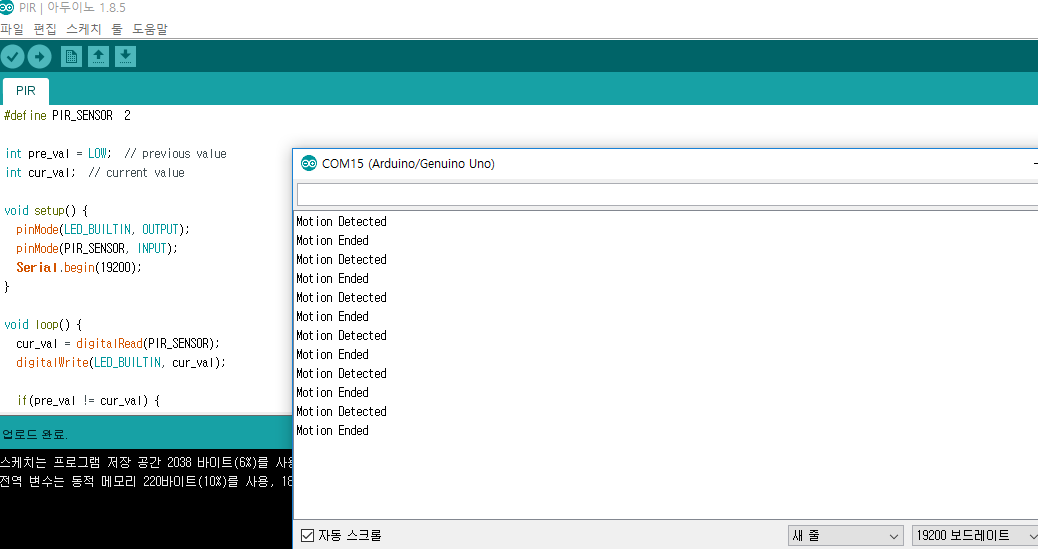Viewport: 1038px width, 549px height.
Task: Click the Arduino logo in the COM15 title bar
Action: (x=308, y=163)
